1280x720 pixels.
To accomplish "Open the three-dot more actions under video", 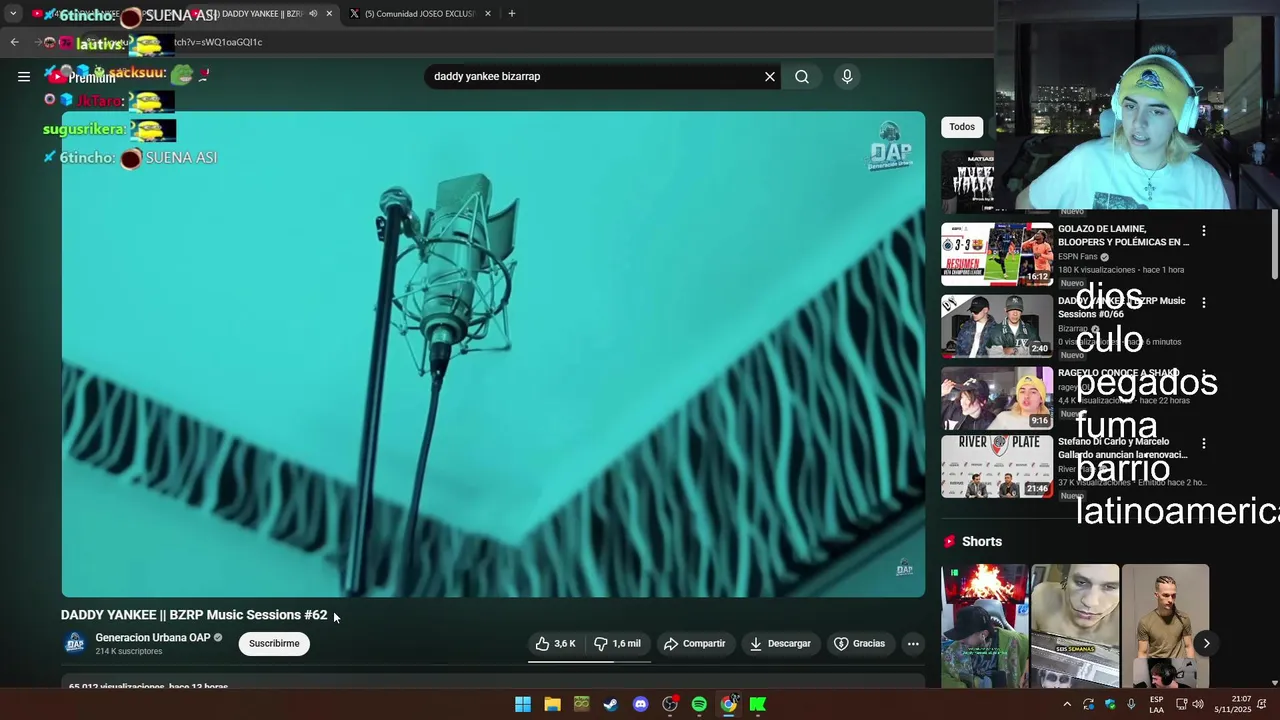I will click(x=913, y=644).
